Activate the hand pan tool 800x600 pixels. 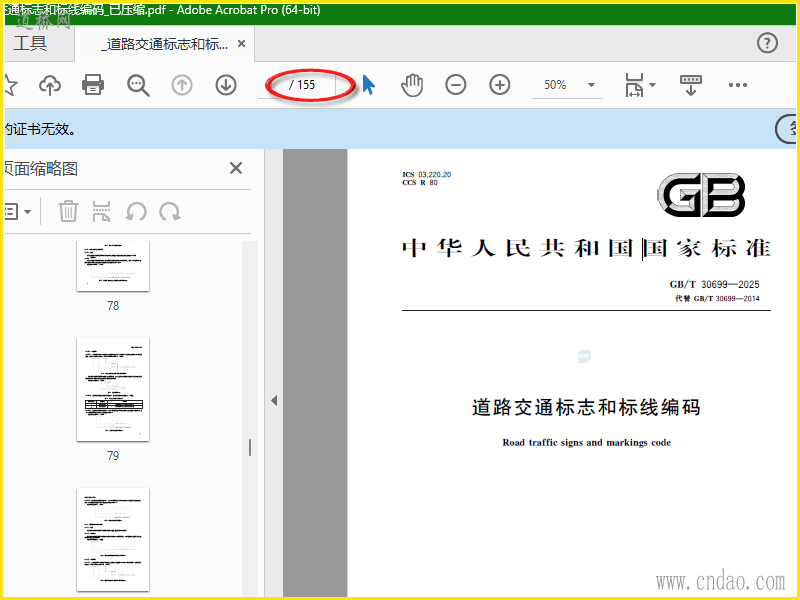412,85
